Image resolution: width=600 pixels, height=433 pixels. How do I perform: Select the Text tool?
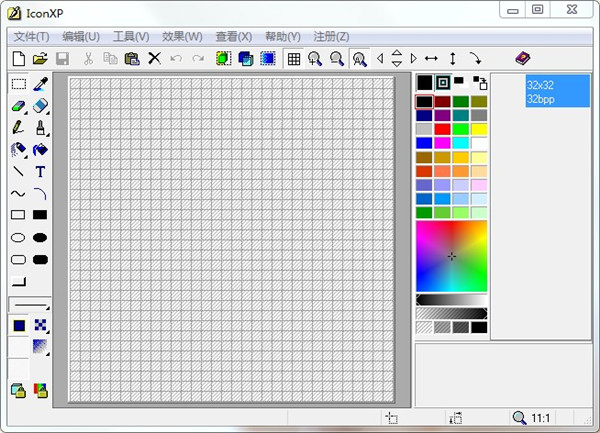(41, 171)
